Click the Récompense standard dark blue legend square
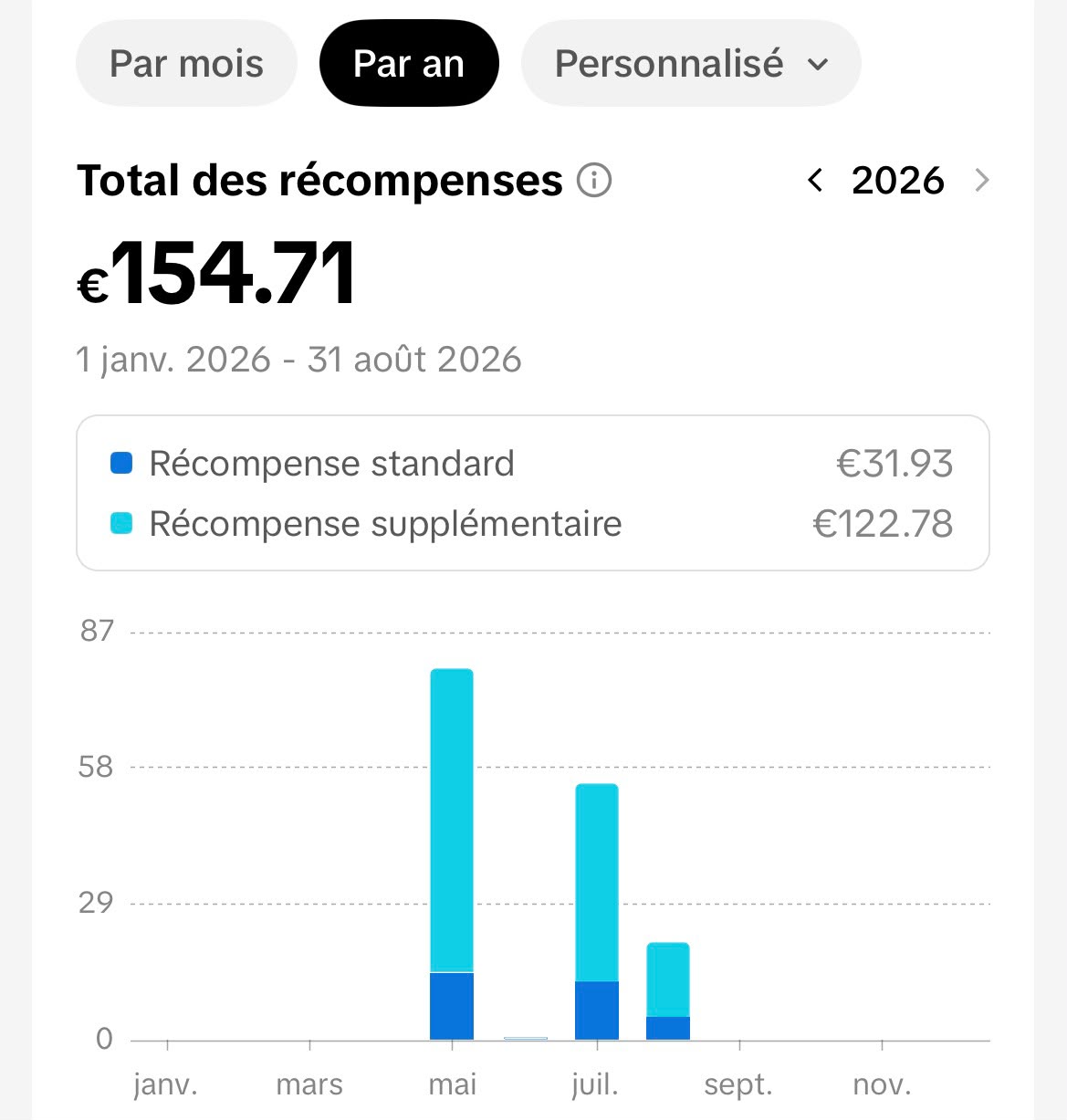This screenshot has height=1120, width=1067. 121,463
